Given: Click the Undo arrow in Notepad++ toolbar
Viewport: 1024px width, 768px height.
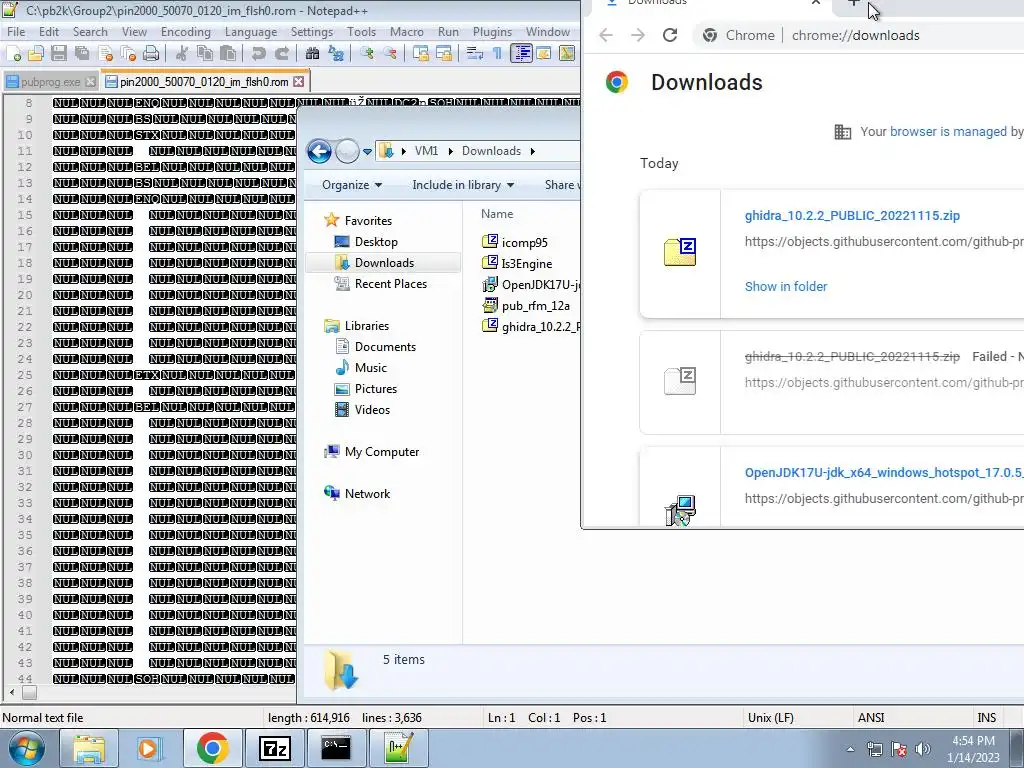Looking at the screenshot, I should click(259, 54).
